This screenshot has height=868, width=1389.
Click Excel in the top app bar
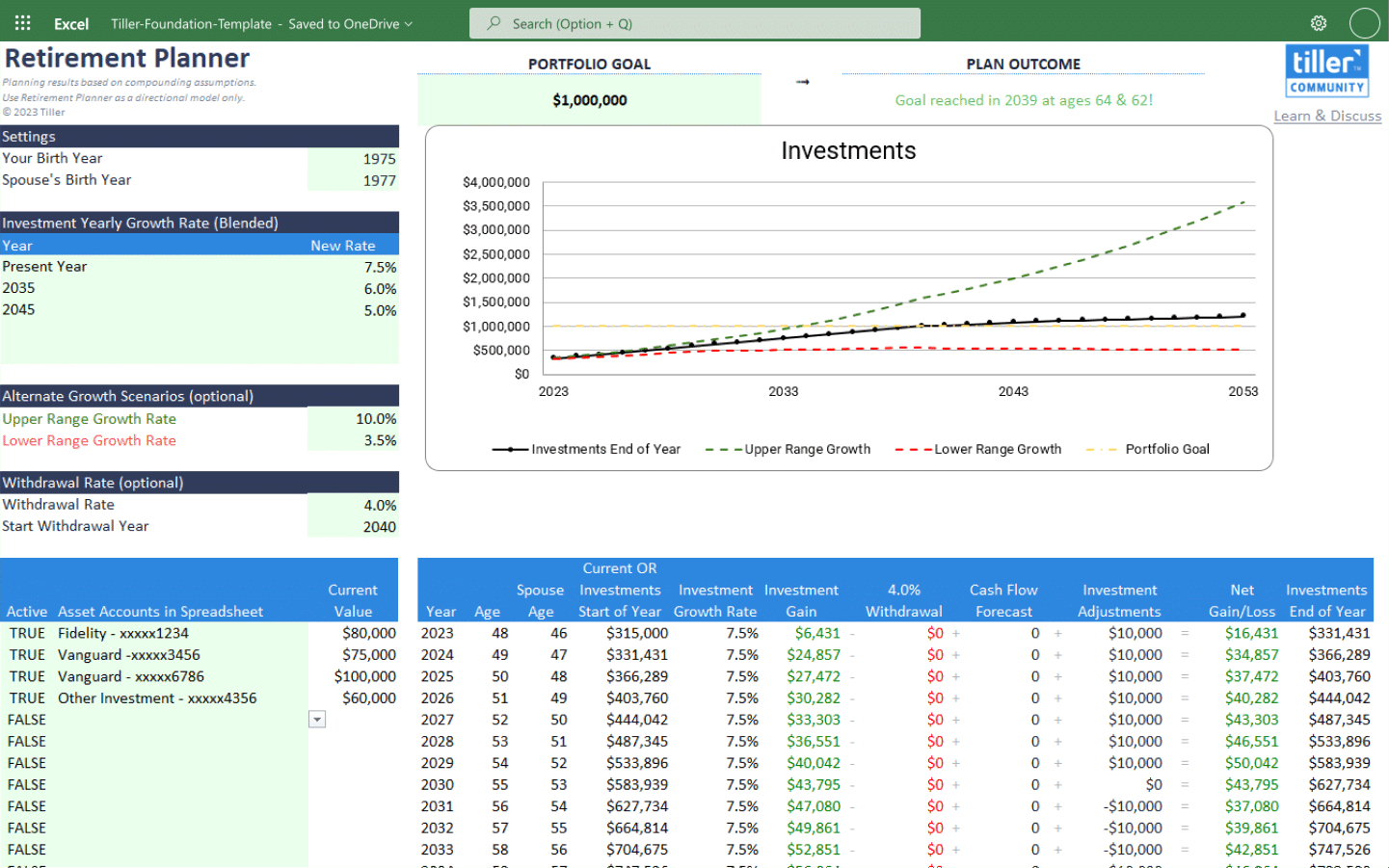click(70, 23)
